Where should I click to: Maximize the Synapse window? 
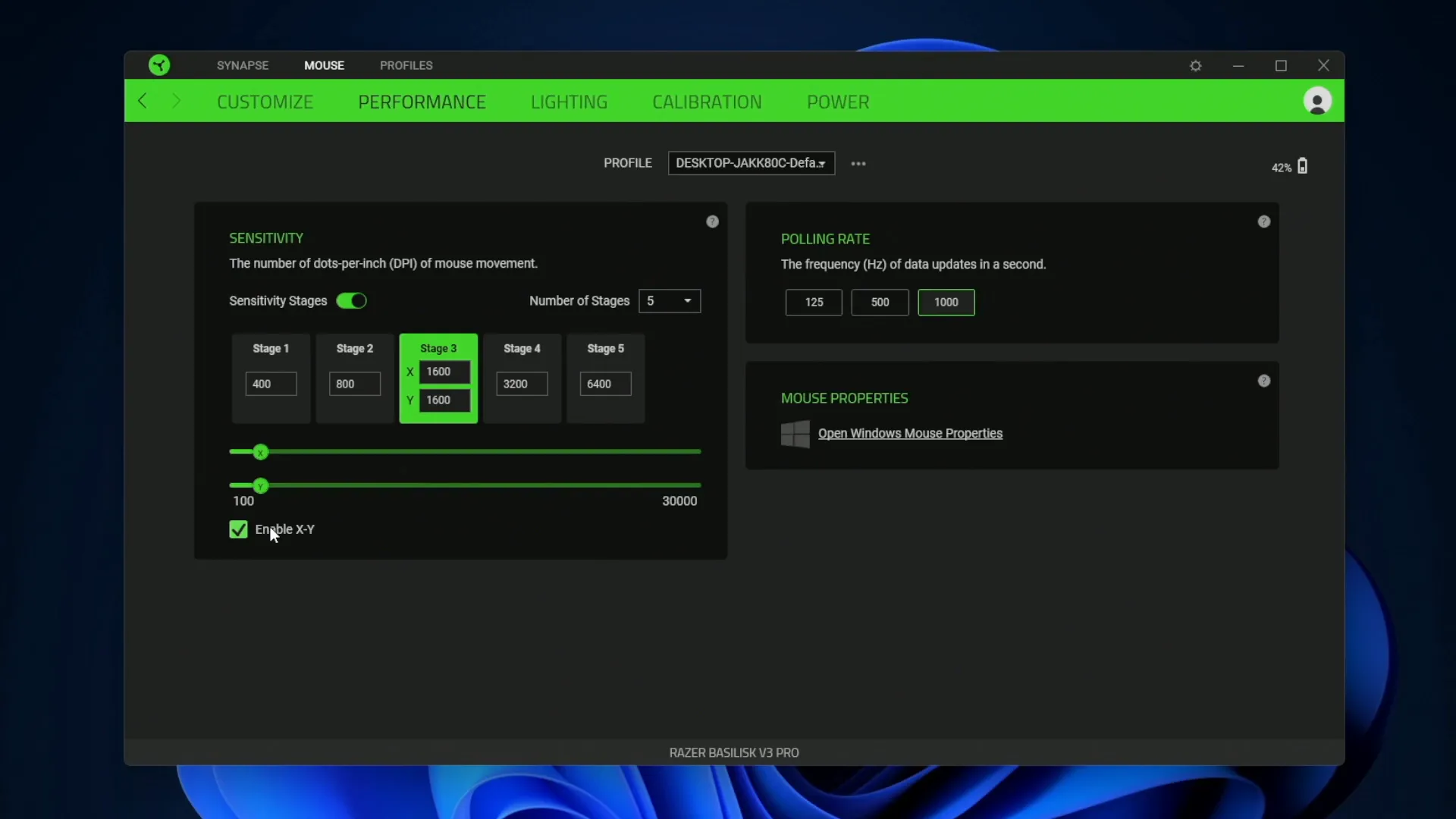coord(1281,66)
